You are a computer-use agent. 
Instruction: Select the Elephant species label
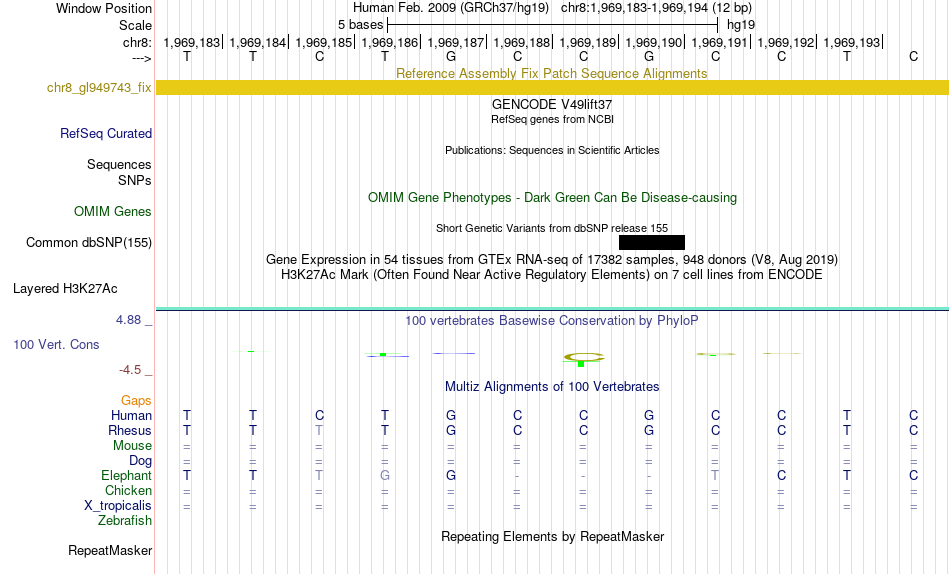(x=127, y=475)
